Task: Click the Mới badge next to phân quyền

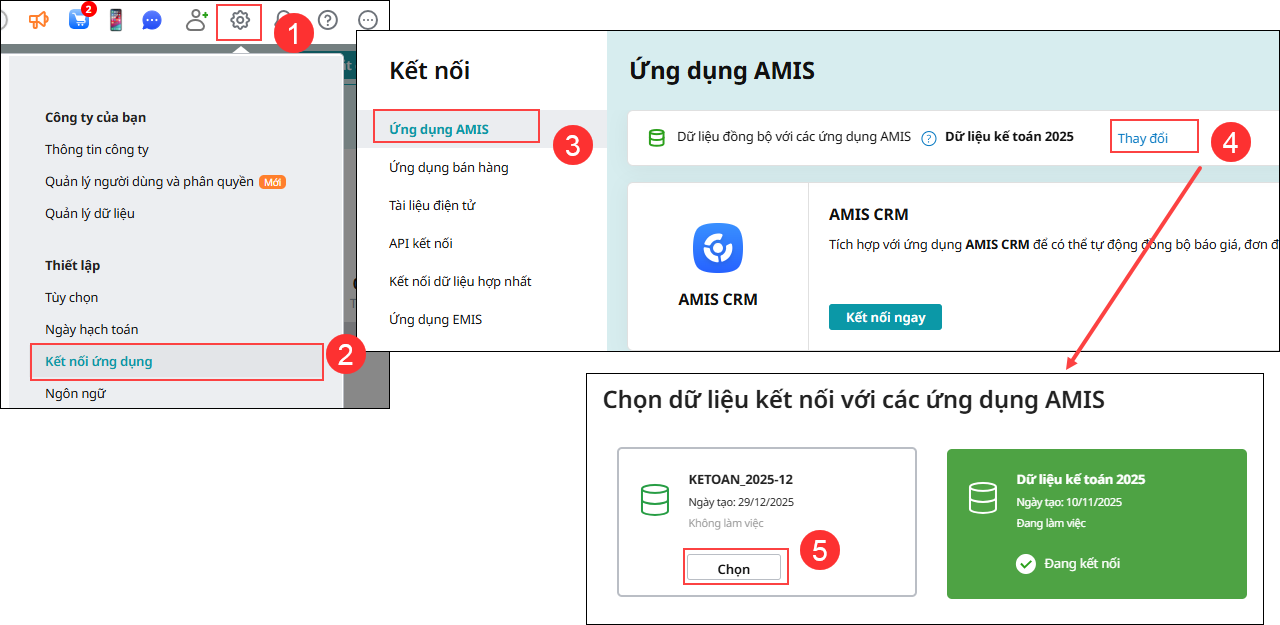Action: (272, 182)
